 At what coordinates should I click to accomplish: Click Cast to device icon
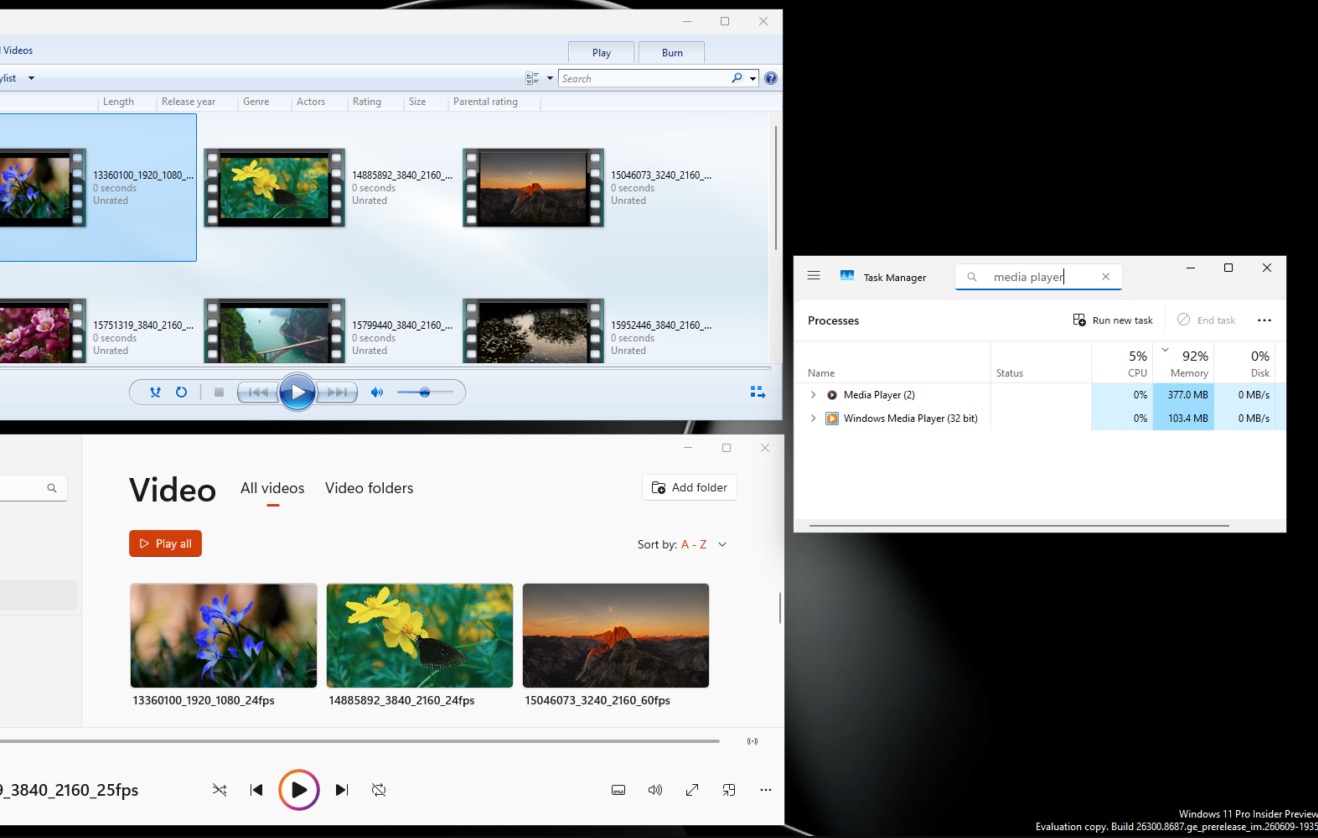752,741
